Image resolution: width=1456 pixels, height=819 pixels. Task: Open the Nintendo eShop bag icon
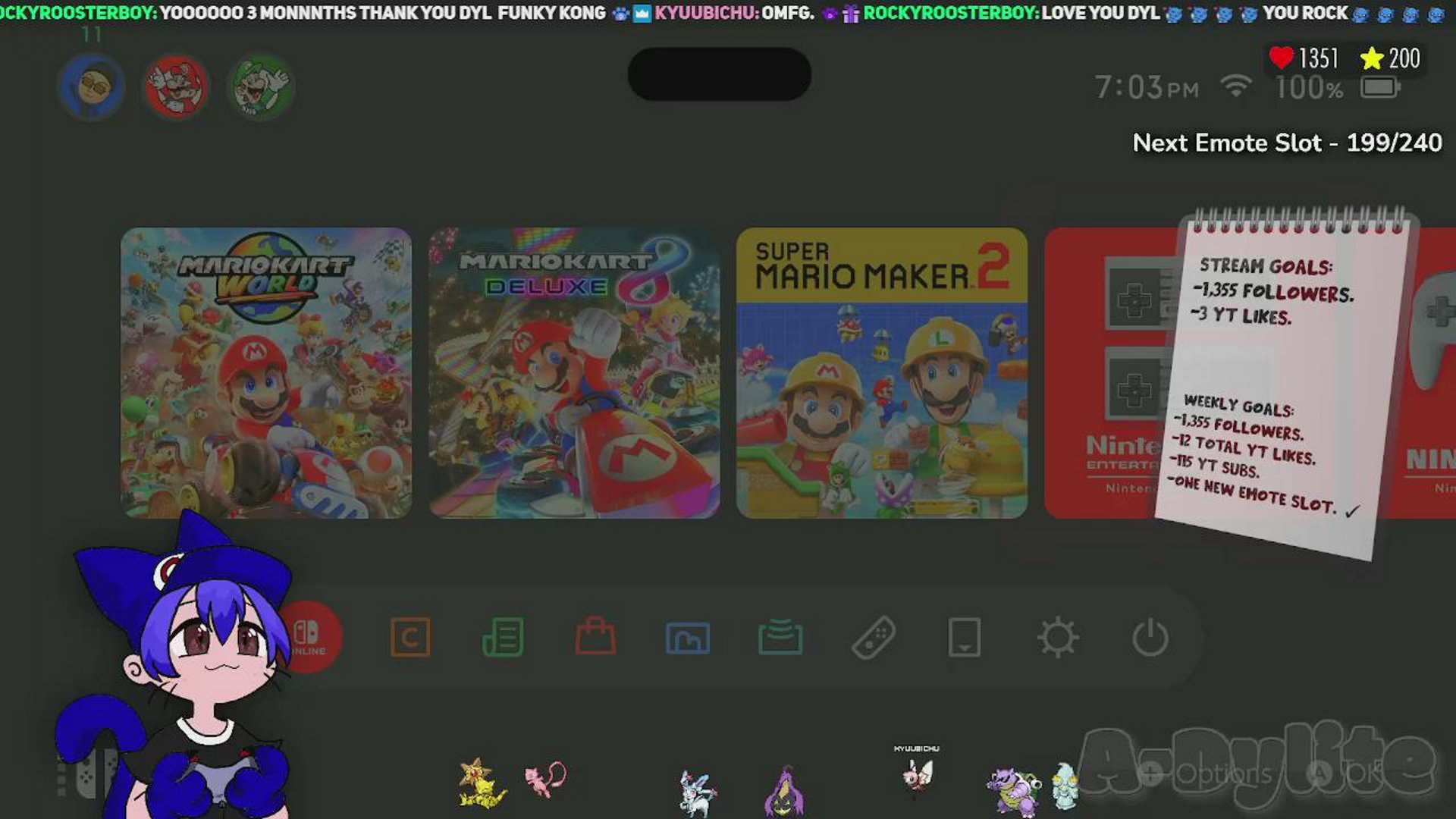coord(595,637)
